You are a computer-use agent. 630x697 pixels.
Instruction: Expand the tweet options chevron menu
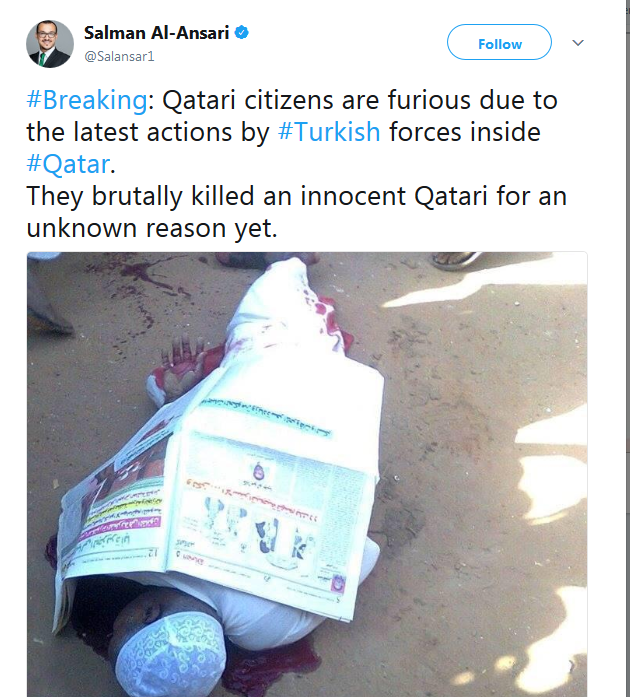click(578, 43)
